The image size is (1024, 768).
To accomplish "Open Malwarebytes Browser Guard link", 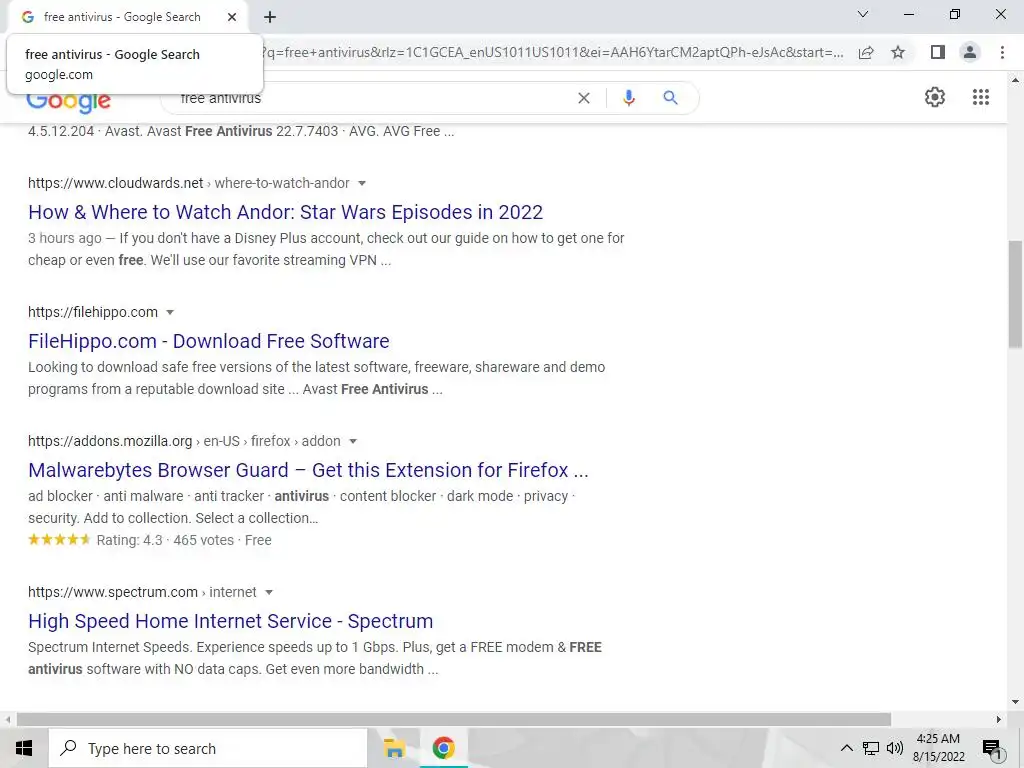I will pos(308,470).
